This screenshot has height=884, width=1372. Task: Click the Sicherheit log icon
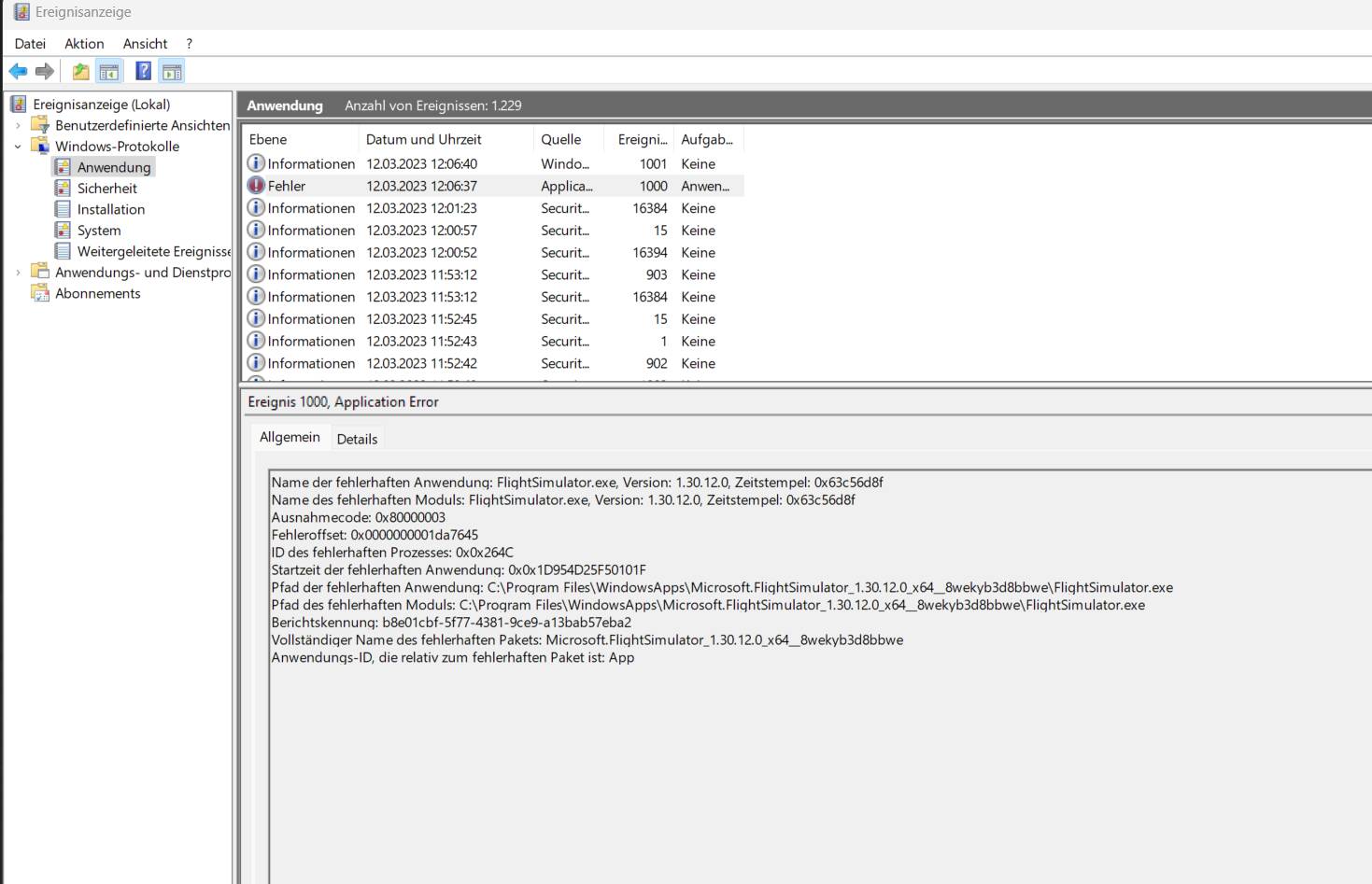pos(63,188)
